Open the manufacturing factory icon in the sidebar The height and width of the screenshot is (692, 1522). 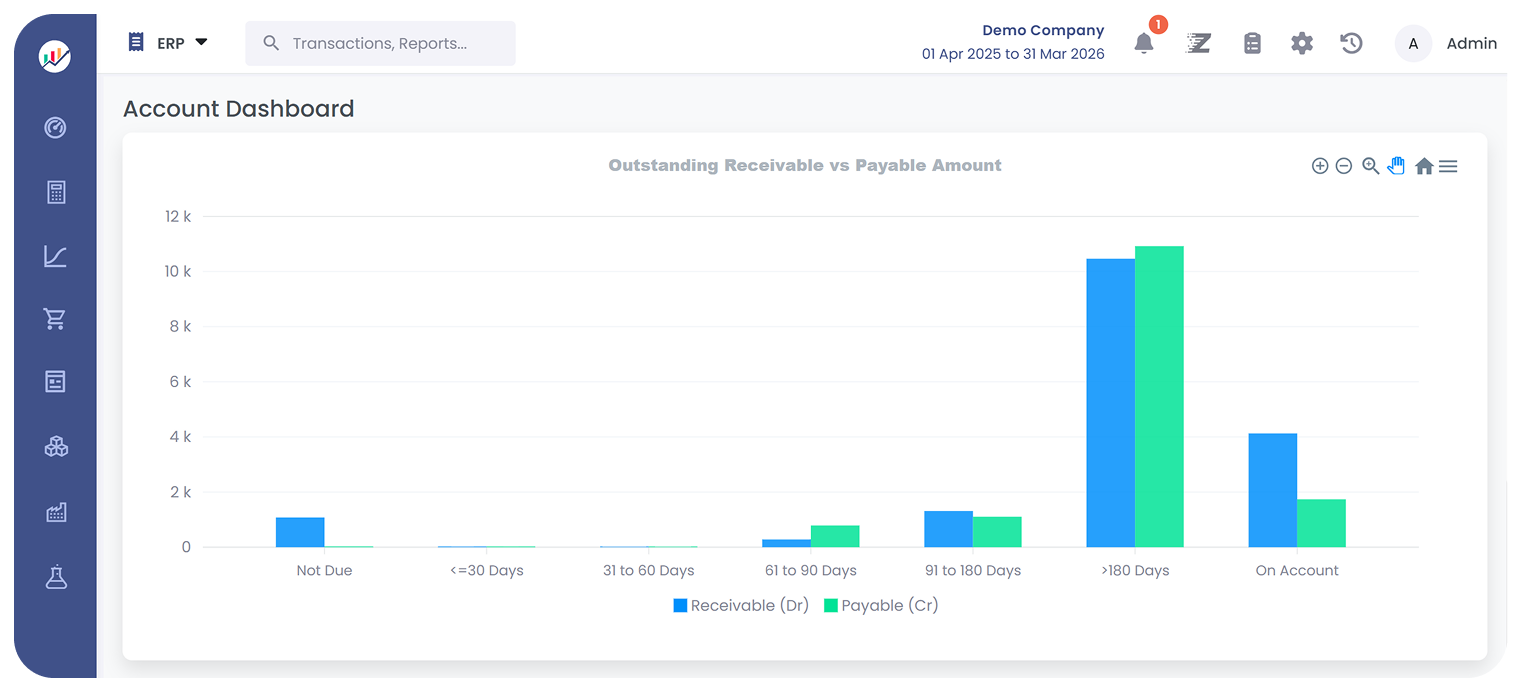[55, 511]
